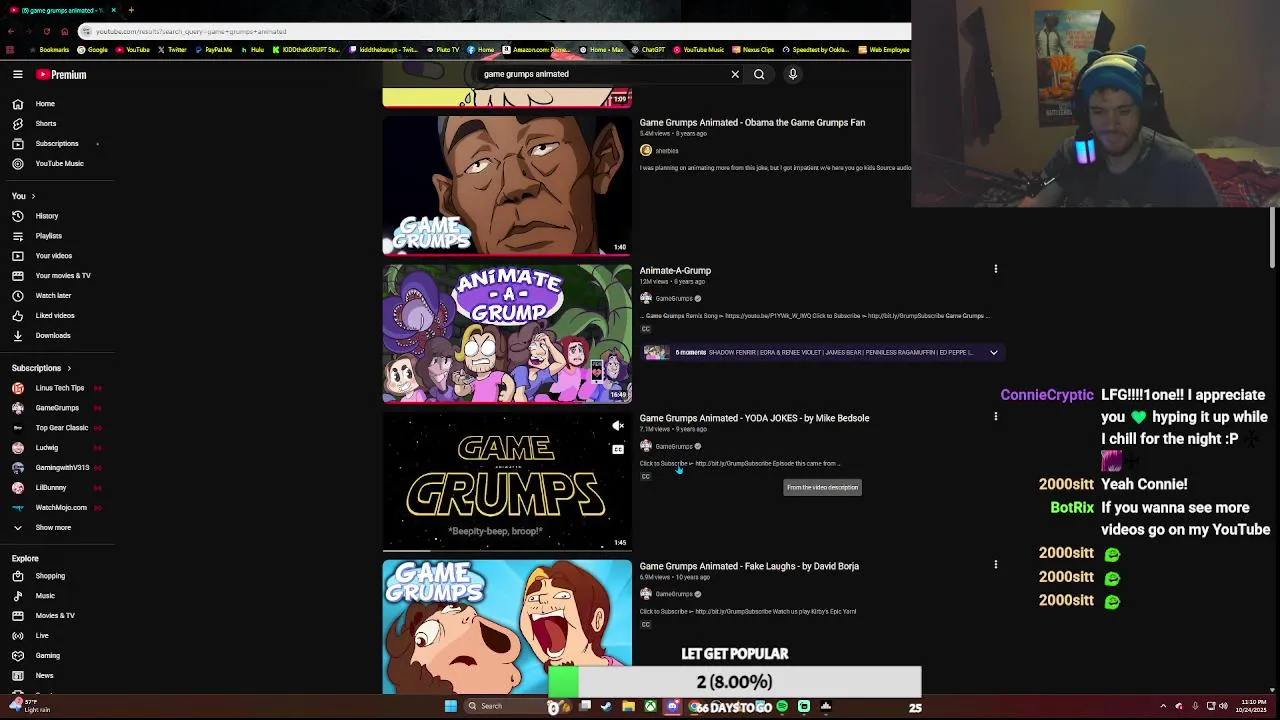
Task: Open 'Watch later' list
Action: 53,296
